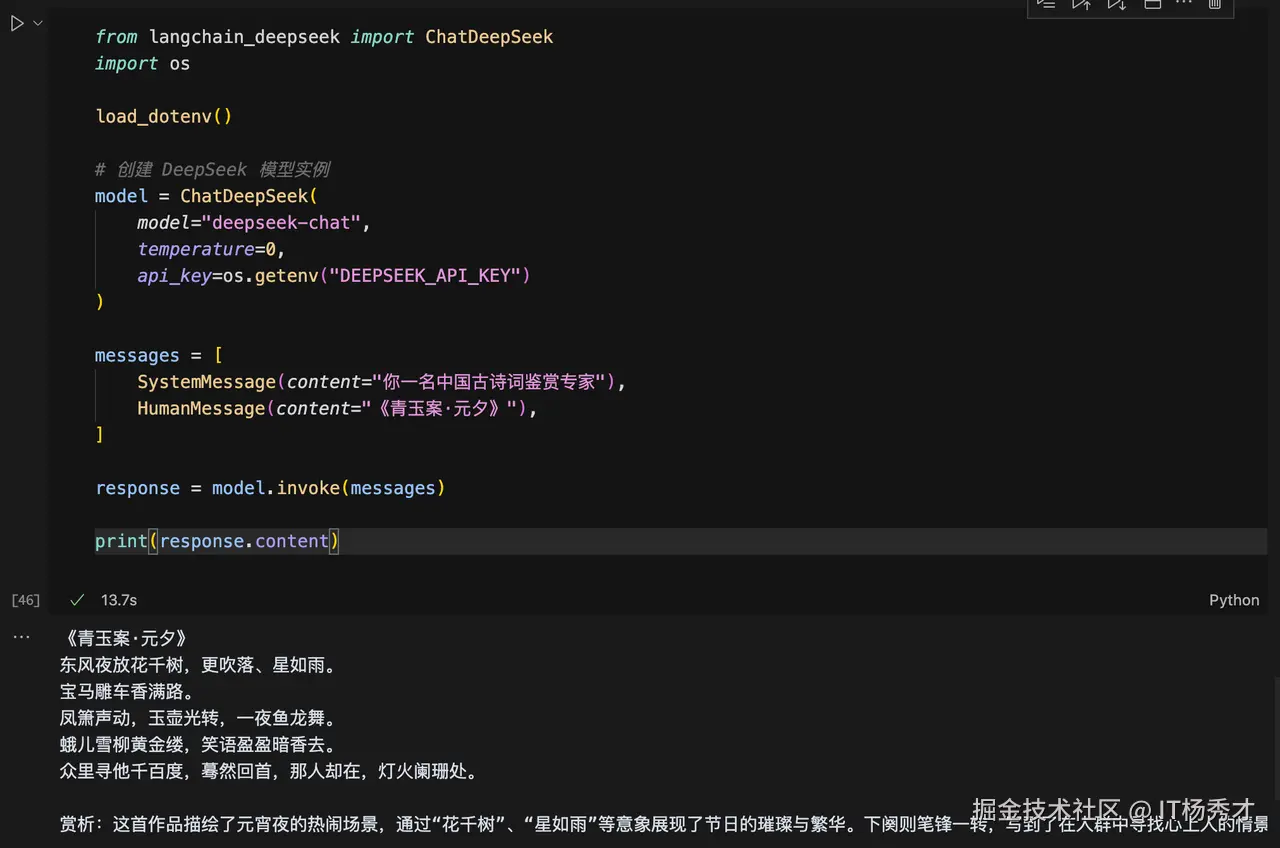The image size is (1280, 848).
Task: Place cursor in print(response.content) line
Action: click(x=217, y=541)
